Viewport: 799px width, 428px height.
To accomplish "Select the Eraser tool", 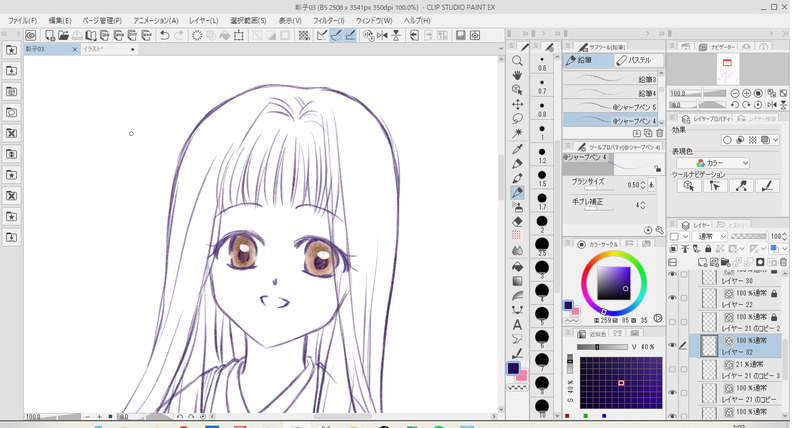I will [517, 222].
